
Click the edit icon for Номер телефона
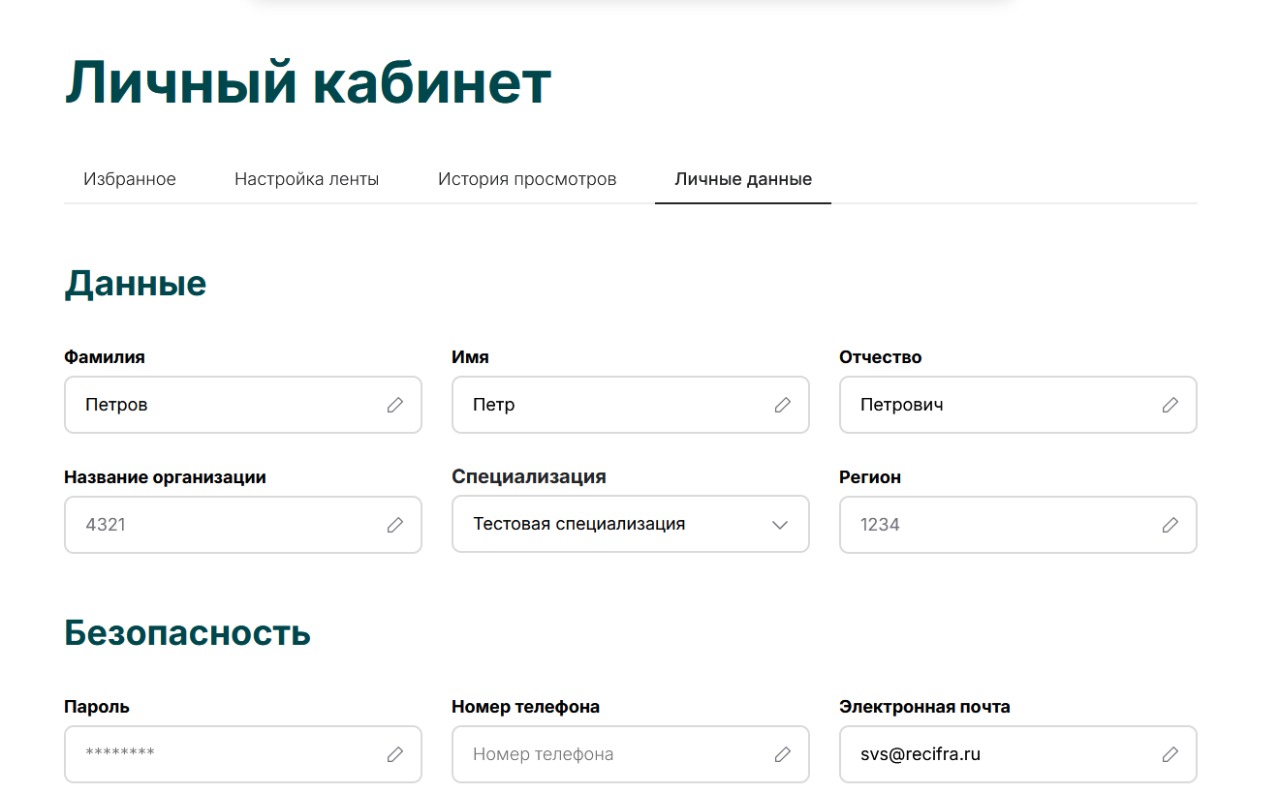click(783, 754)
